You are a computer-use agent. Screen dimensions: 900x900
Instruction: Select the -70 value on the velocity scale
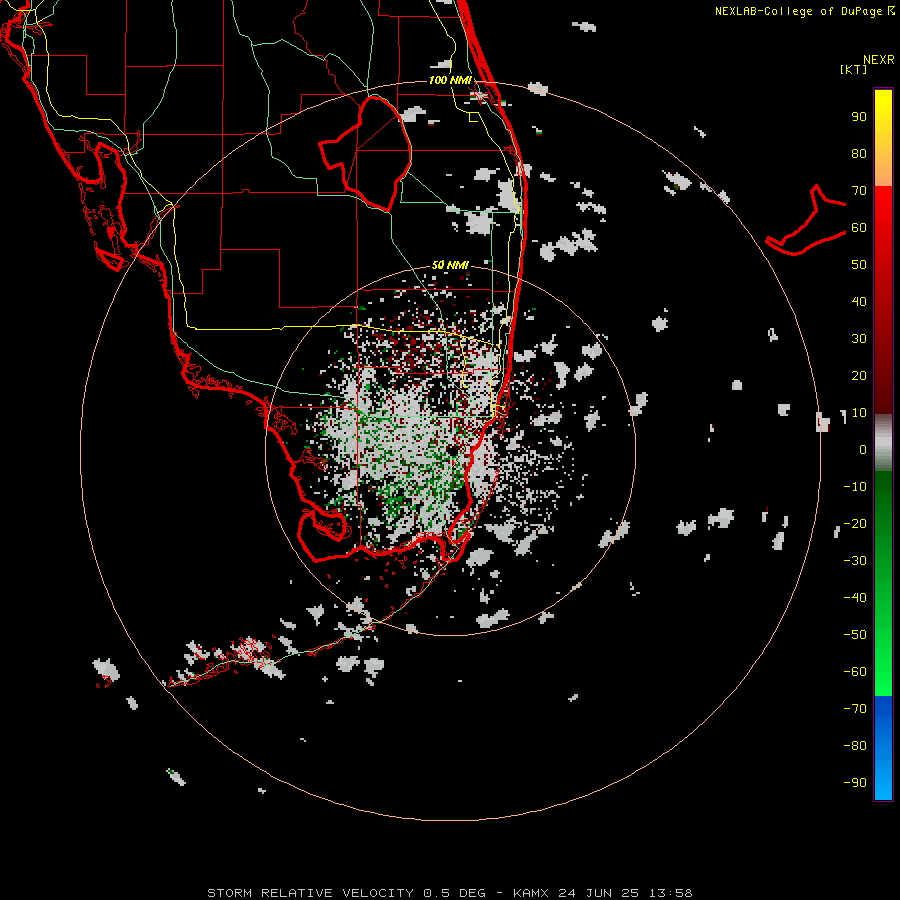pyautogui.click(x=855, y=708)
